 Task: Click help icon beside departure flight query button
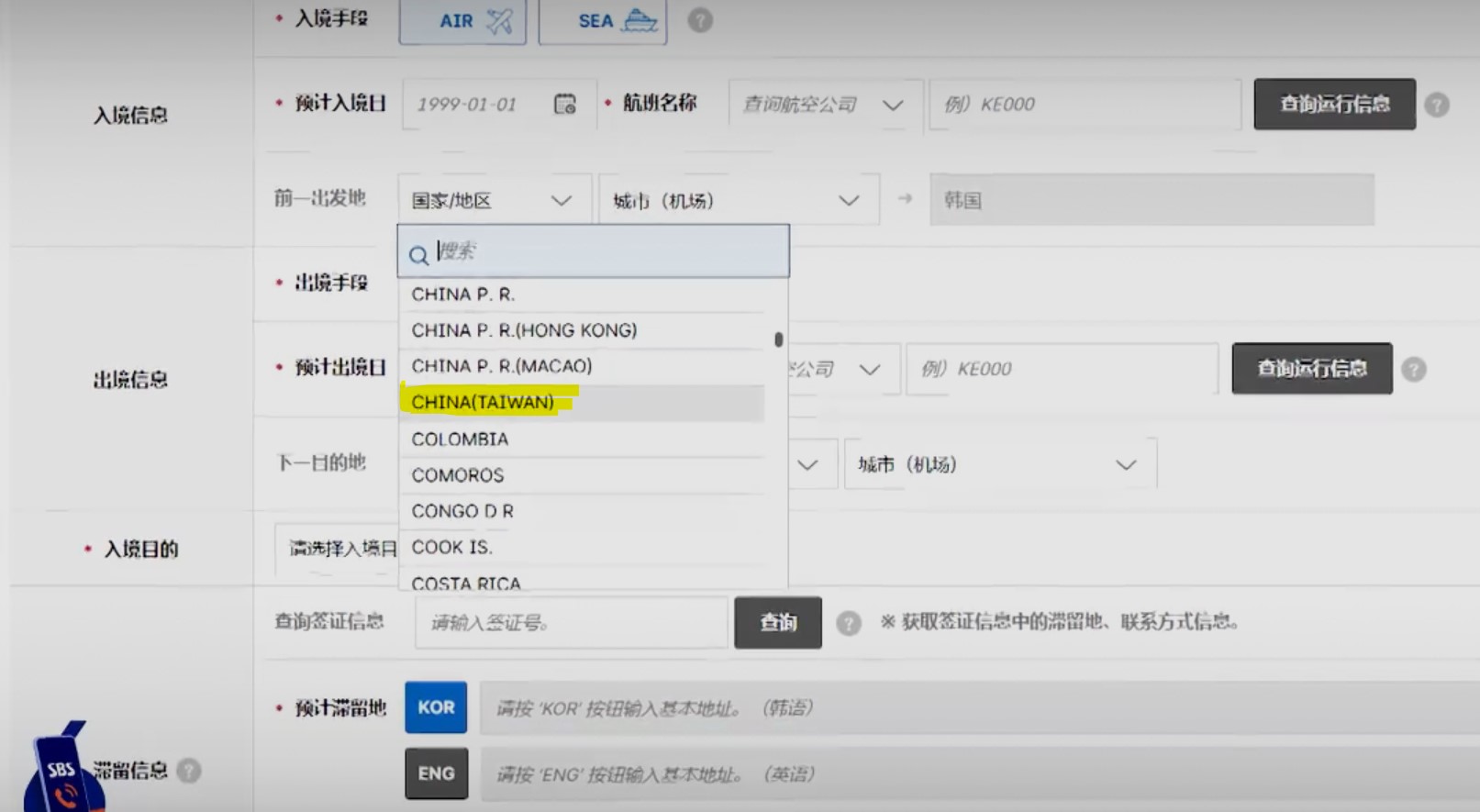(x=1414, y=369)
